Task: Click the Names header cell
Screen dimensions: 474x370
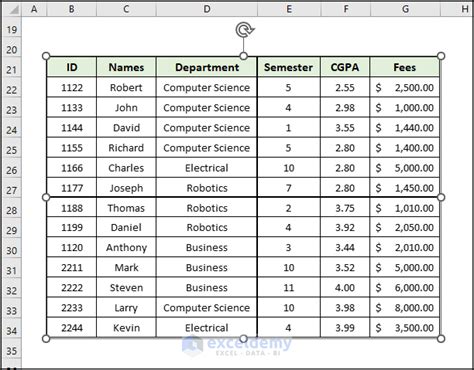Action: 126,67
